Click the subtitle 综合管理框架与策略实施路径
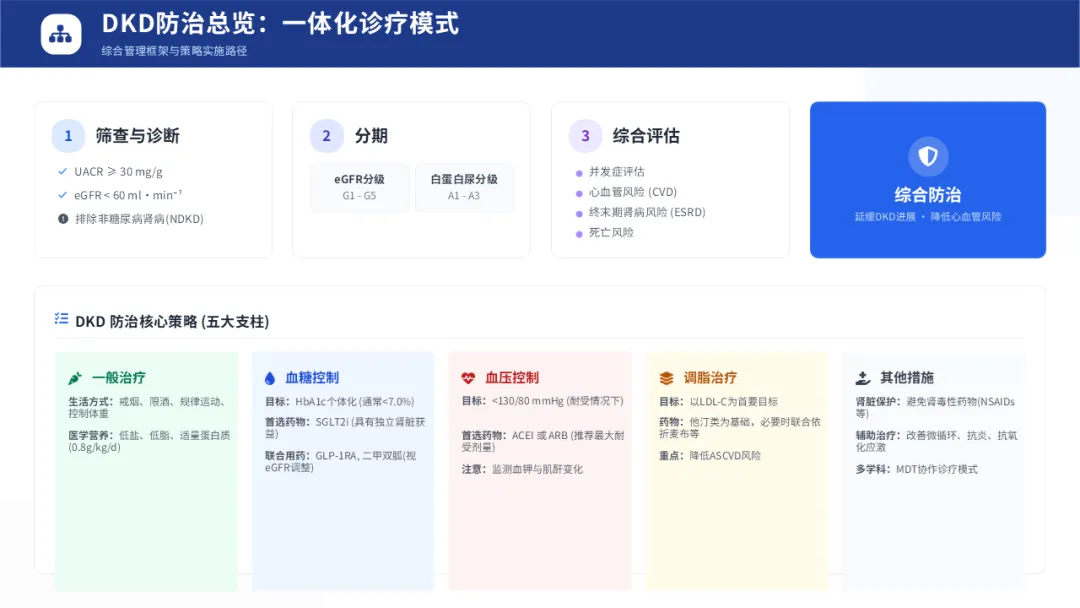The image size is (1080, 608). pyautogui.click(x=174, y=51)
